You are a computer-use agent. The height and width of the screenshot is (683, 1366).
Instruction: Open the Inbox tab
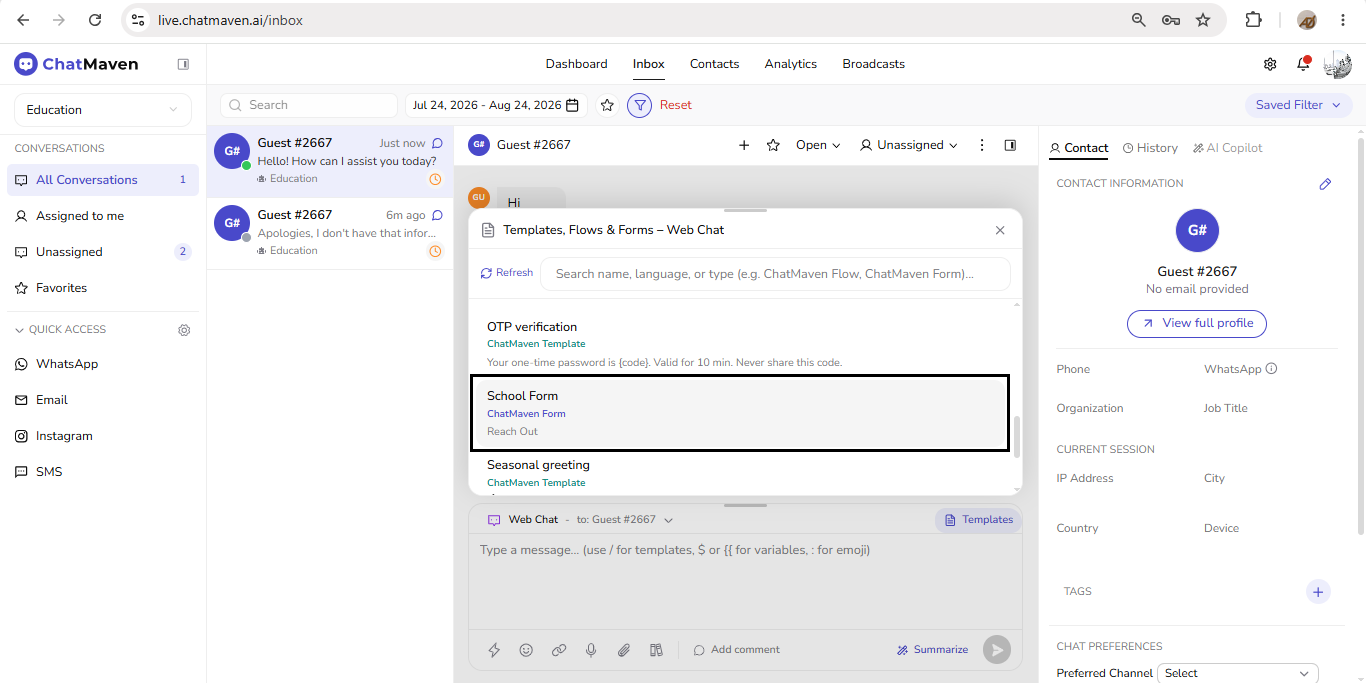click(x=649, y=64)
